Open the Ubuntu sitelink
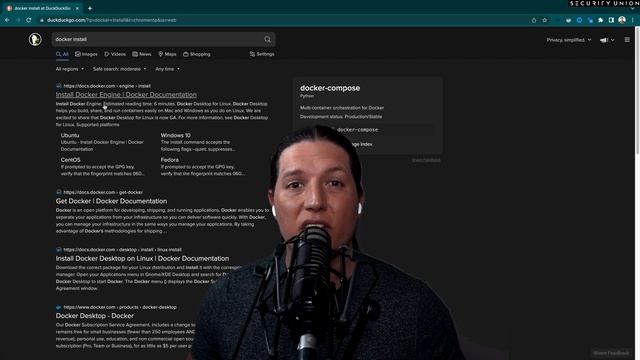 [x=70, y=135]
